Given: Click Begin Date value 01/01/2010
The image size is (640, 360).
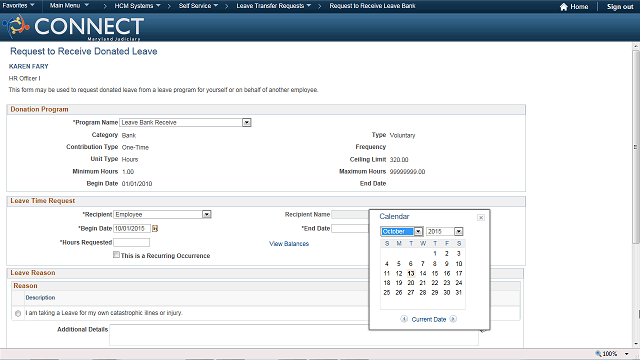Looking at the screenshot, I should point(137,184).
